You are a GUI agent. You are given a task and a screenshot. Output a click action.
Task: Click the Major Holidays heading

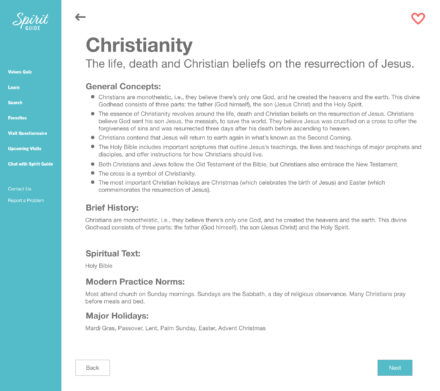pos(117,316)
